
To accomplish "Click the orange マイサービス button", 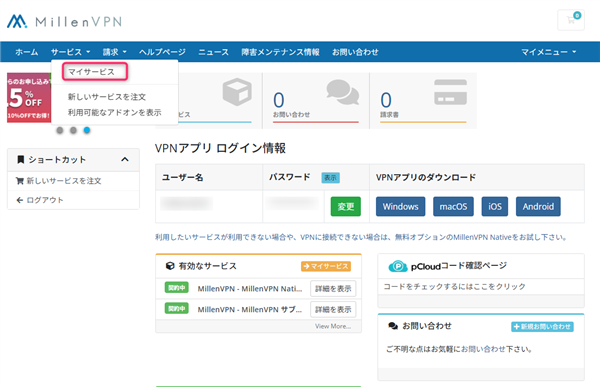I will [326, 266].
